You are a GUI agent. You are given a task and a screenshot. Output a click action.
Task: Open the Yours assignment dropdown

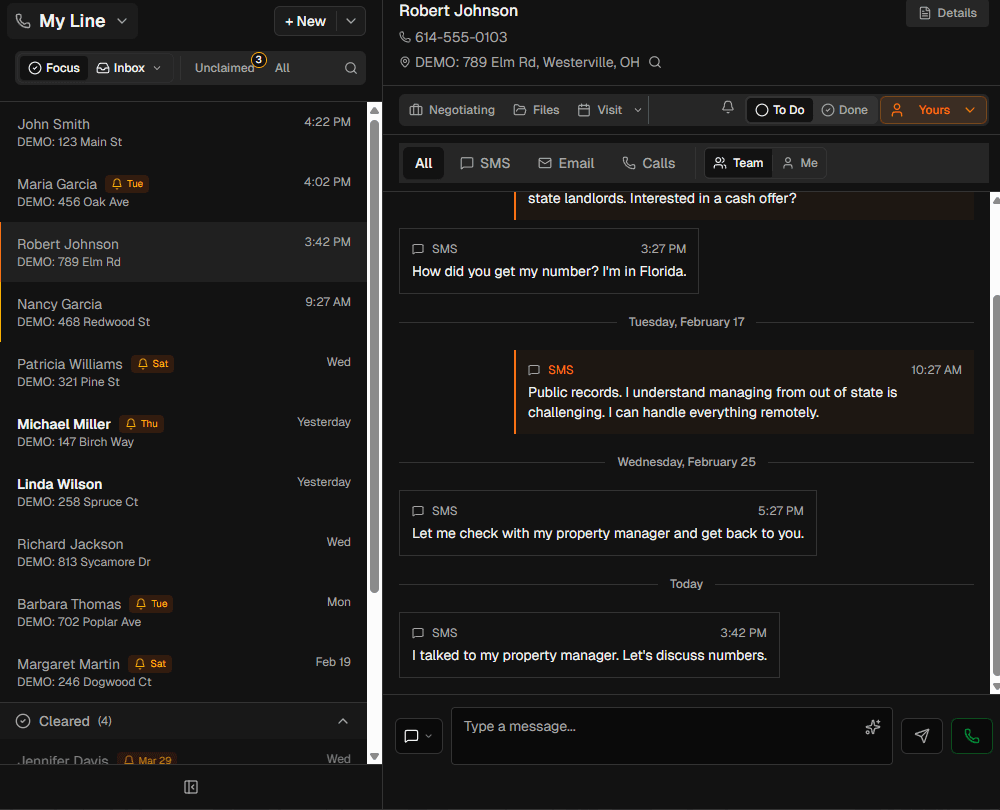point(934,110)
